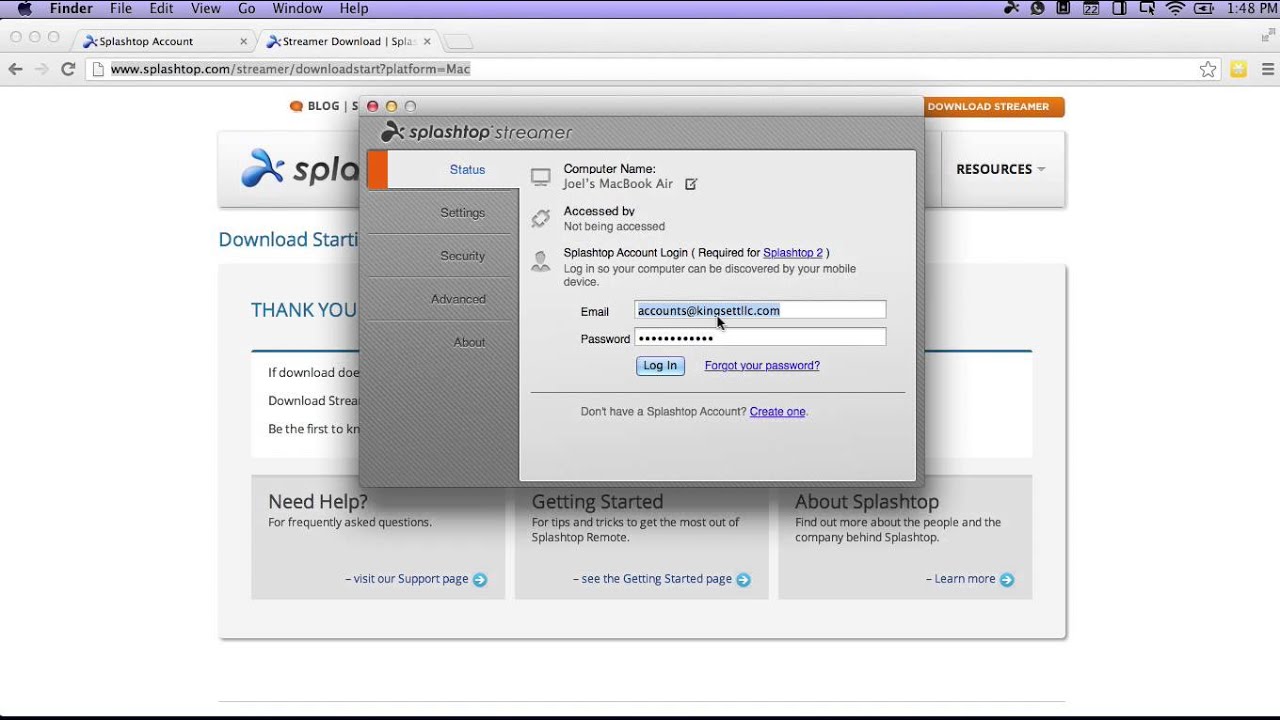Edit the computer name with pencil icon
This screenshot has height=720, width=1280.
pos(691,184)
